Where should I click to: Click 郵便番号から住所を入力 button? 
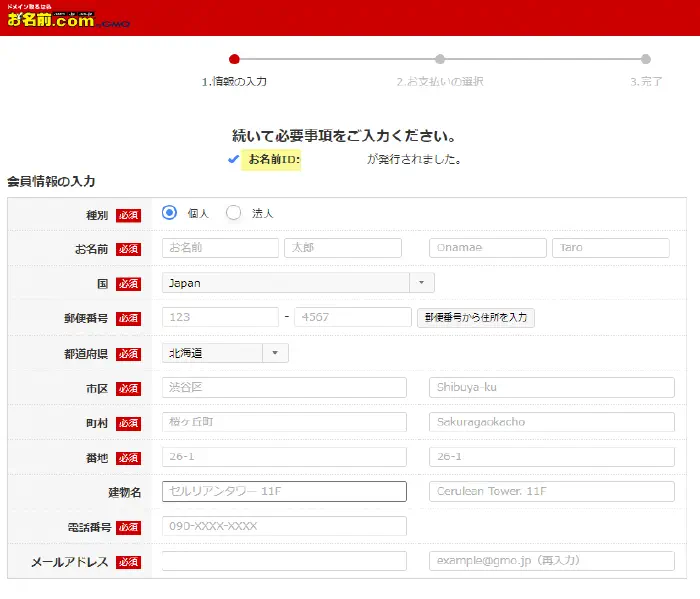476,318
